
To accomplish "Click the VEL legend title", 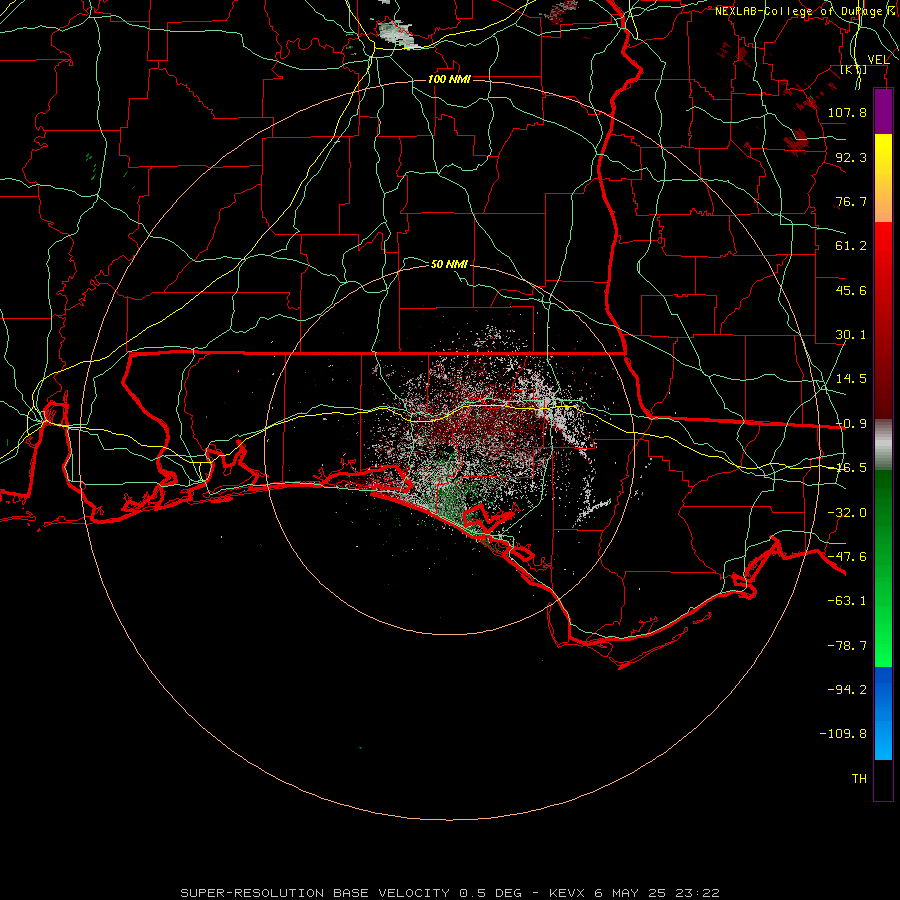I will tap(878, 59).
